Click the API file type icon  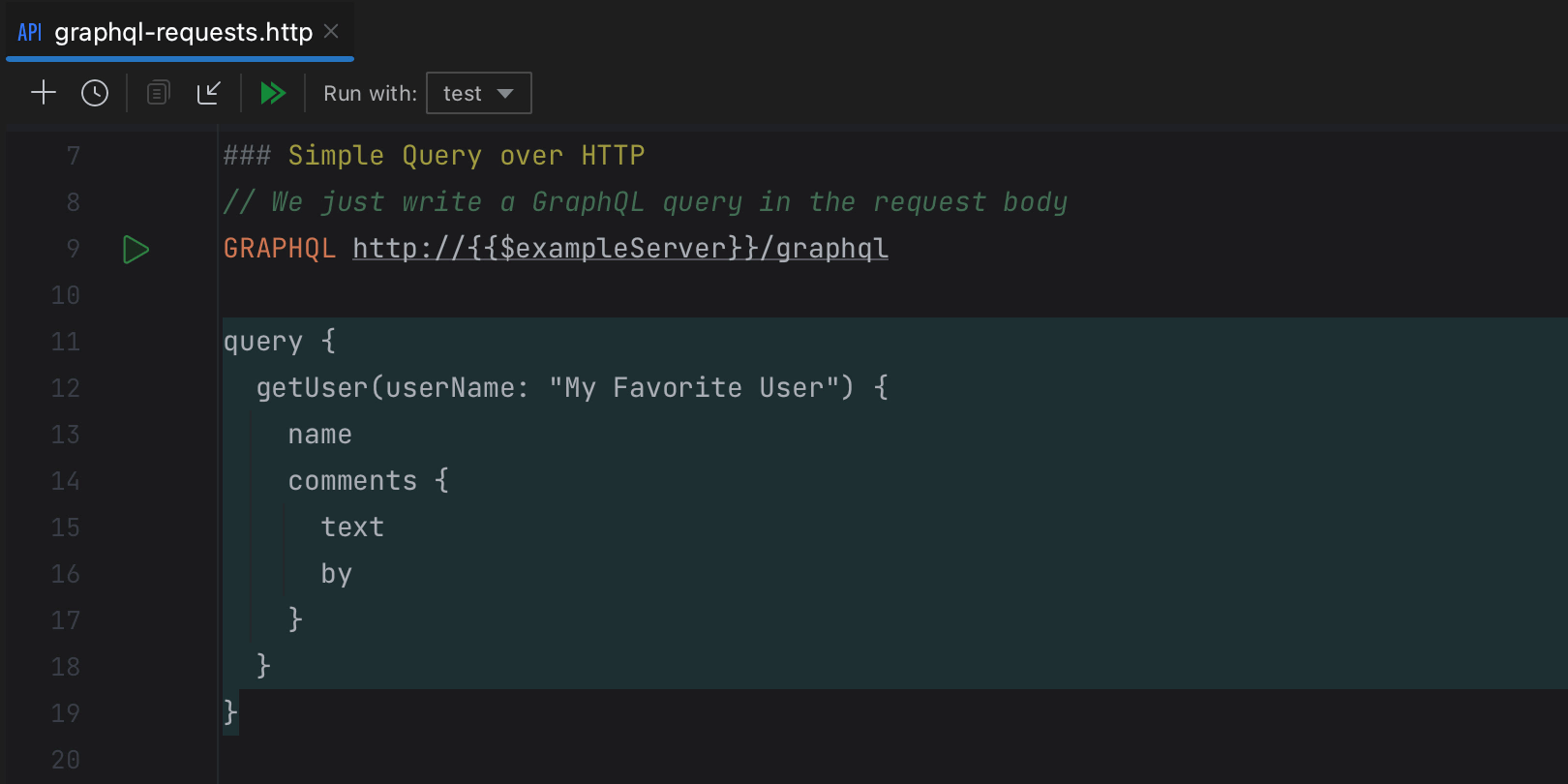[x=30, y=33]
